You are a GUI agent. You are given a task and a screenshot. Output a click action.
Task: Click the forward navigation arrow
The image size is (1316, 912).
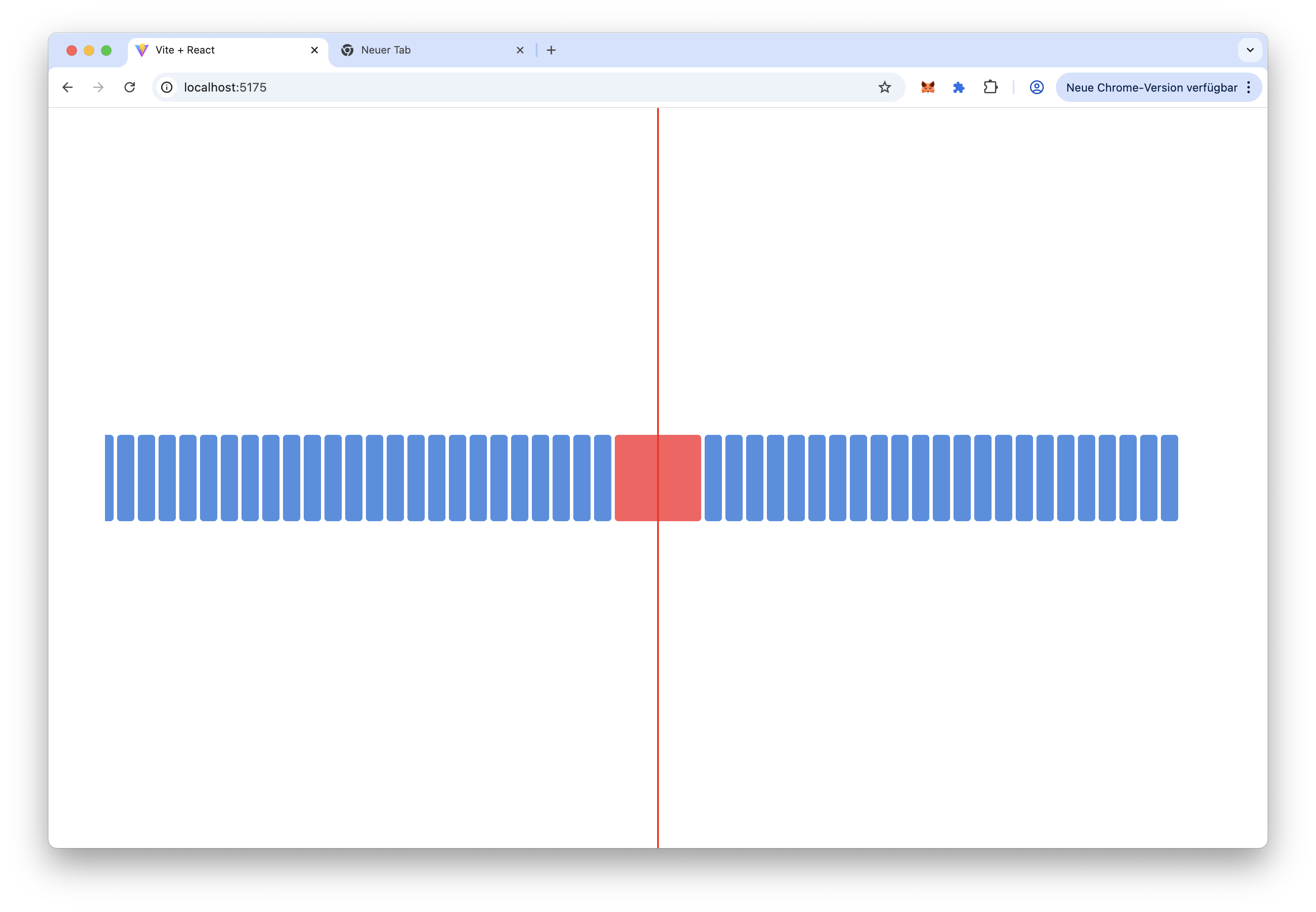coord(99,87)
